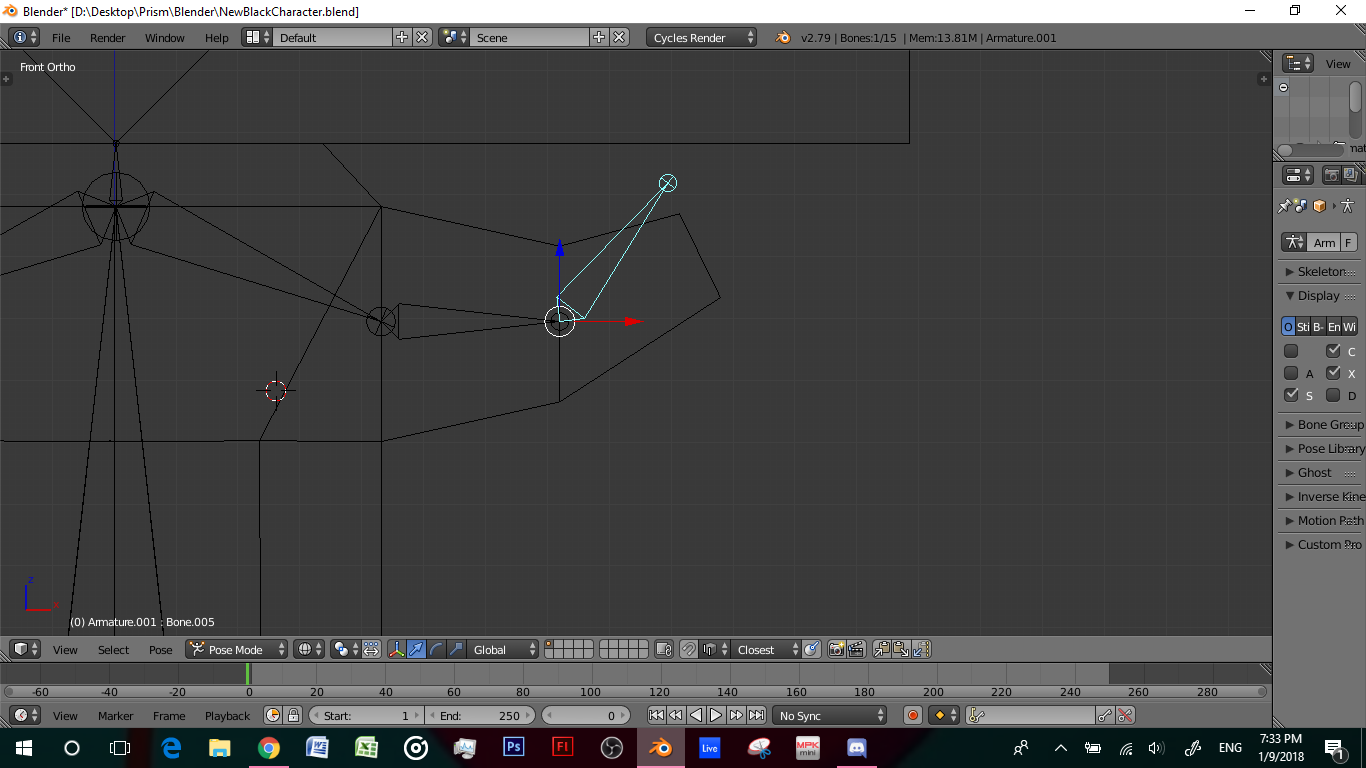Toggle lock camera to layers icon
The height and width of the screenshot is (768, 1366).
point(664,649)
